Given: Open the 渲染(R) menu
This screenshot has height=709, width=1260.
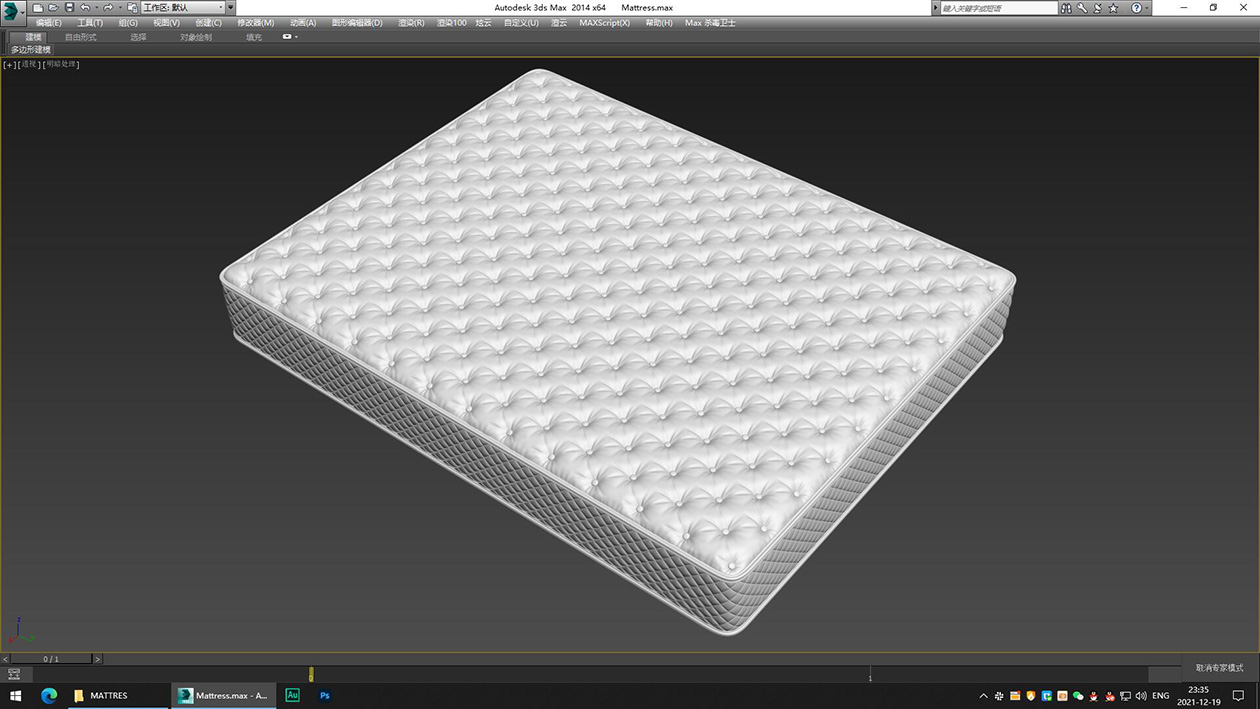Looking at the screenshot, I should [x=411, y=22].
